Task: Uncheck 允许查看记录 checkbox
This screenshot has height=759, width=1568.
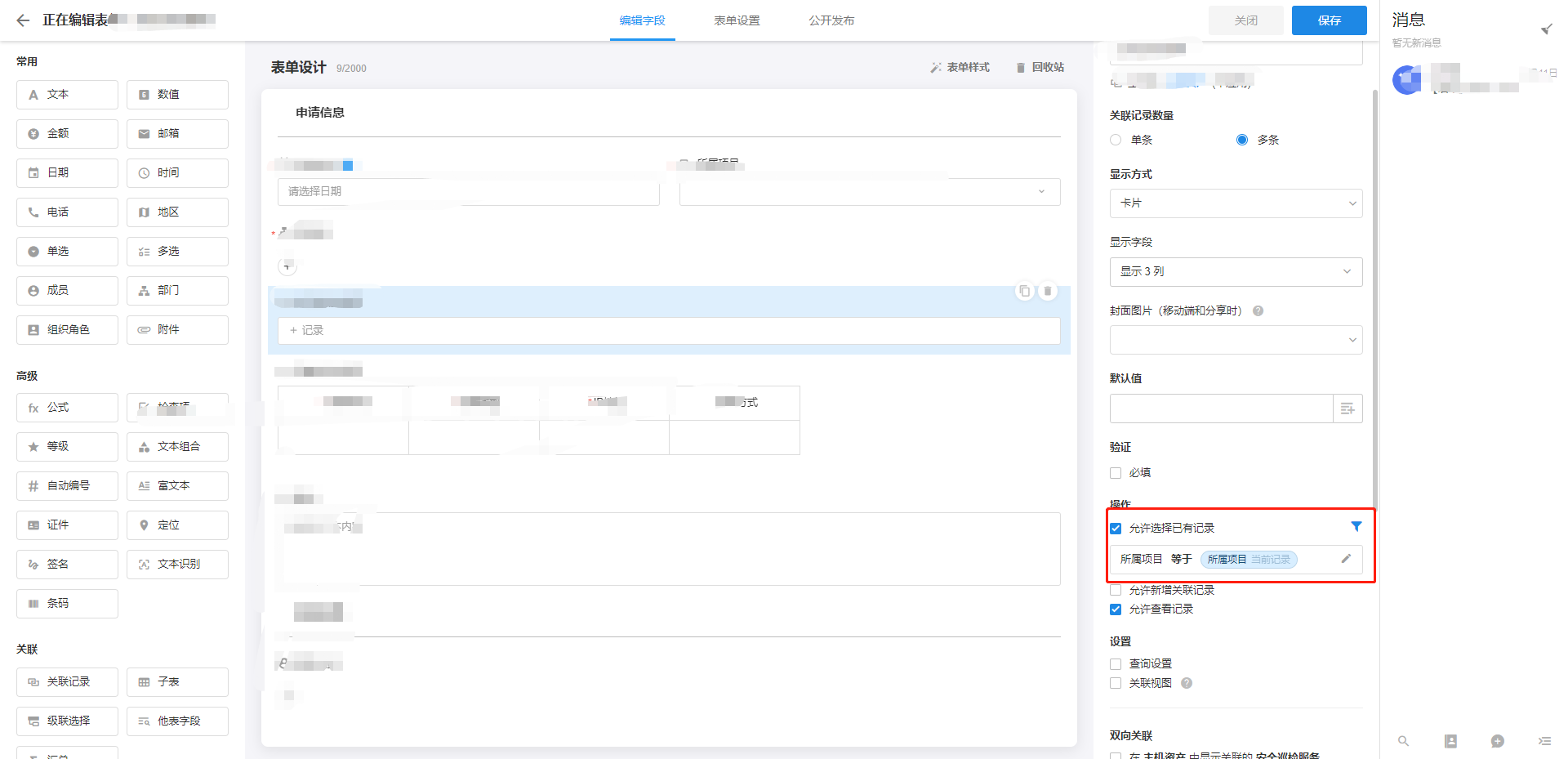Action: tap(1116, 609)
